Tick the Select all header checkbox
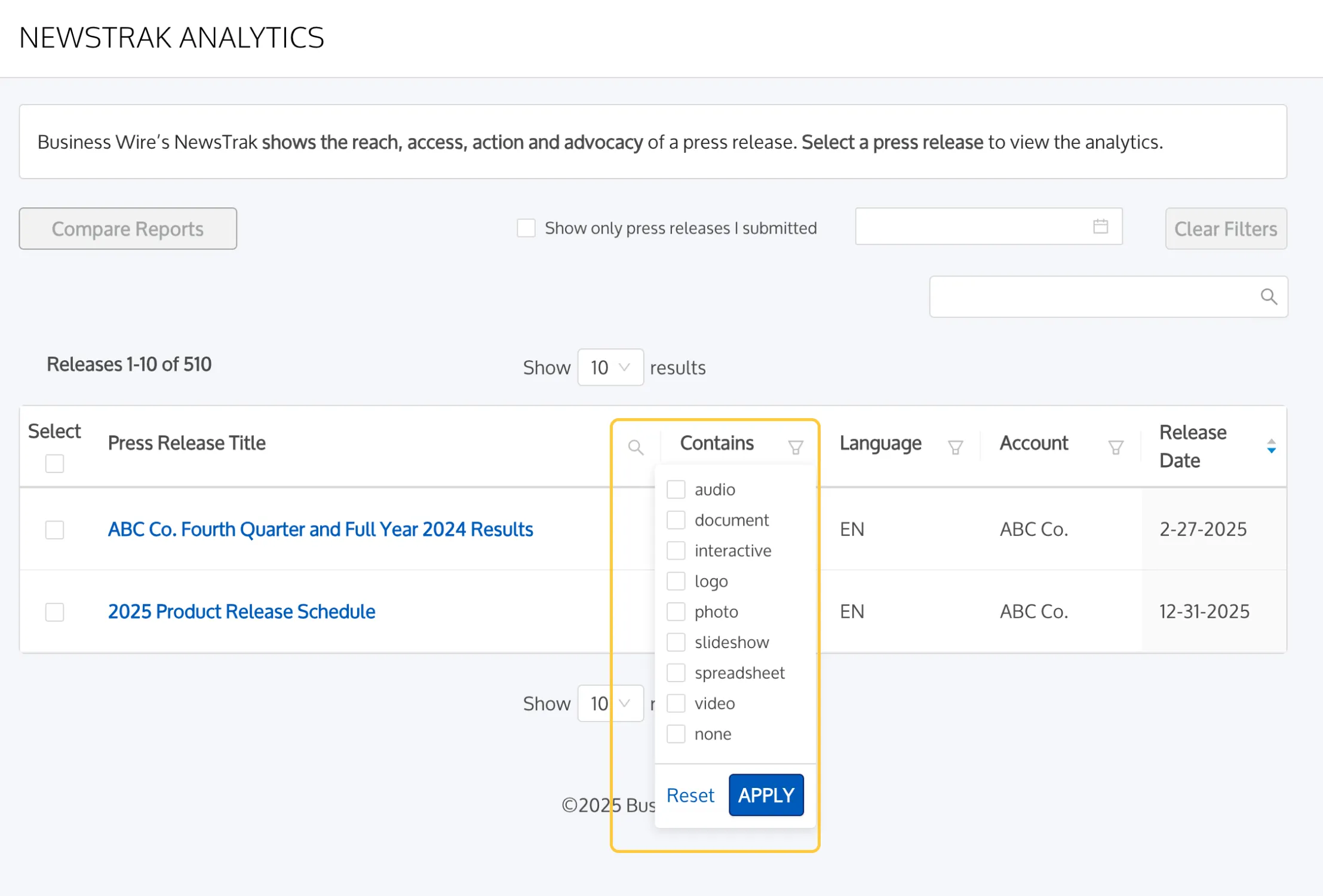The image size is (1323, 896). [54, 464]
